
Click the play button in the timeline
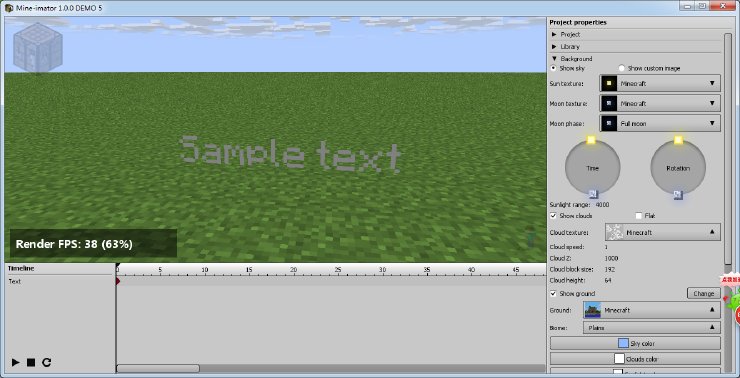pyautogui.click(x=16, y=362)
